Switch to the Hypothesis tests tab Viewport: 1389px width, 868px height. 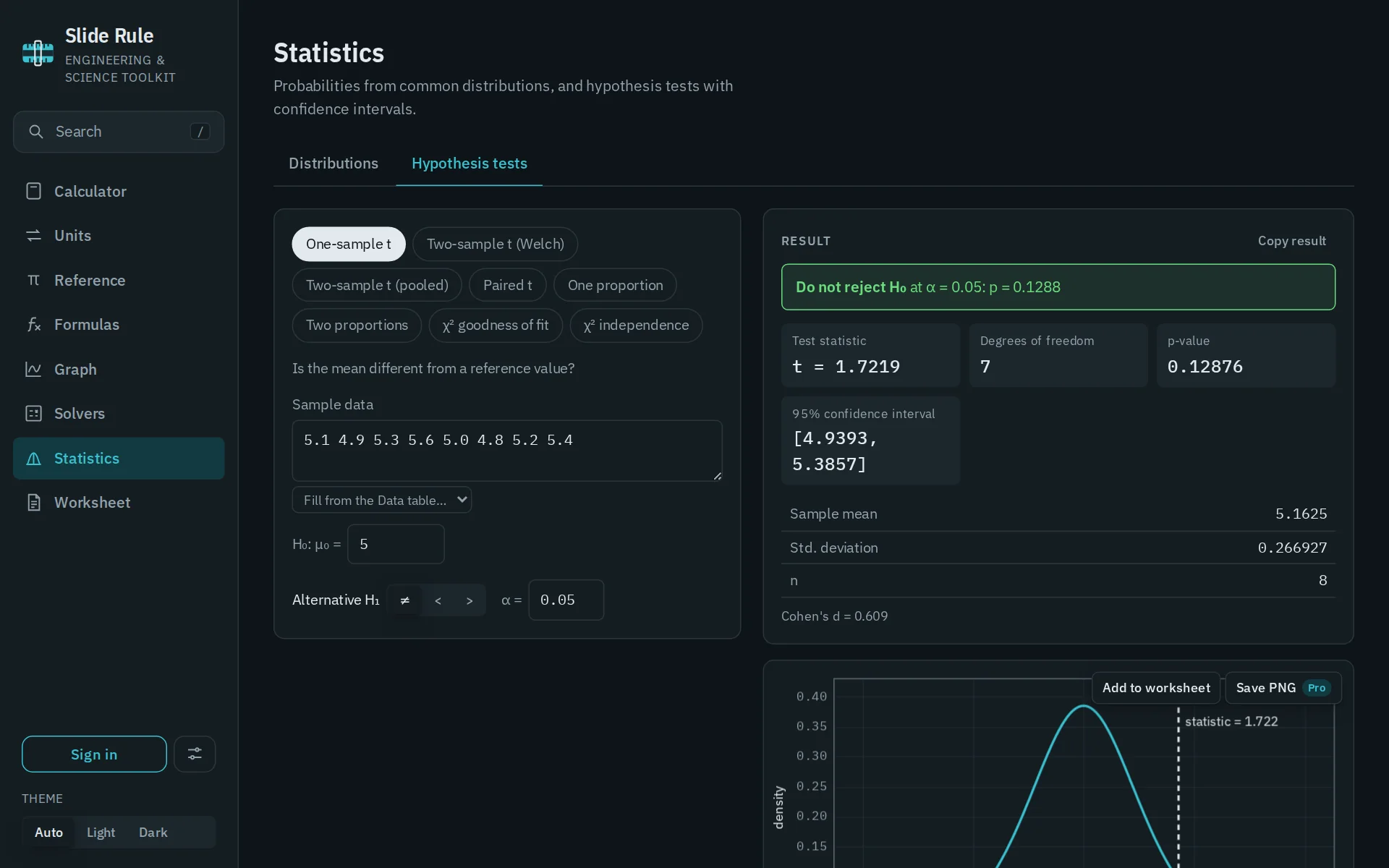click(x=470, y=163)
